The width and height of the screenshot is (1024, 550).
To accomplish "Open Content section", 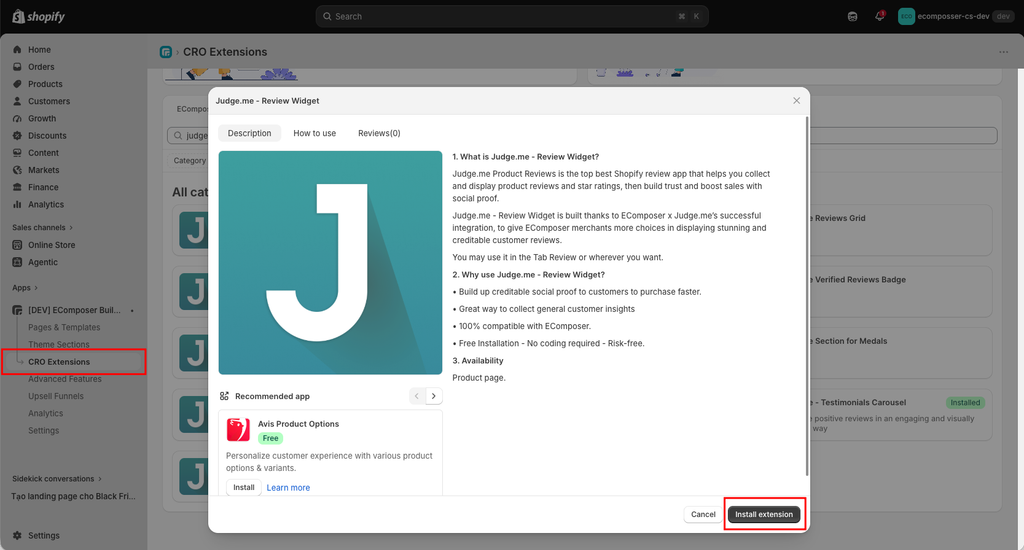I will point(43,153).
